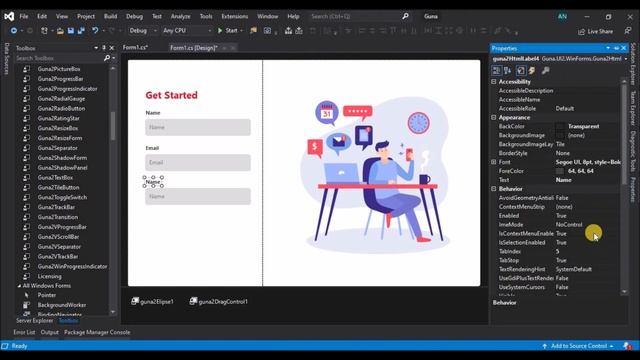
Task: Open the Analyze menu
Action: click(x=180, y=16)
